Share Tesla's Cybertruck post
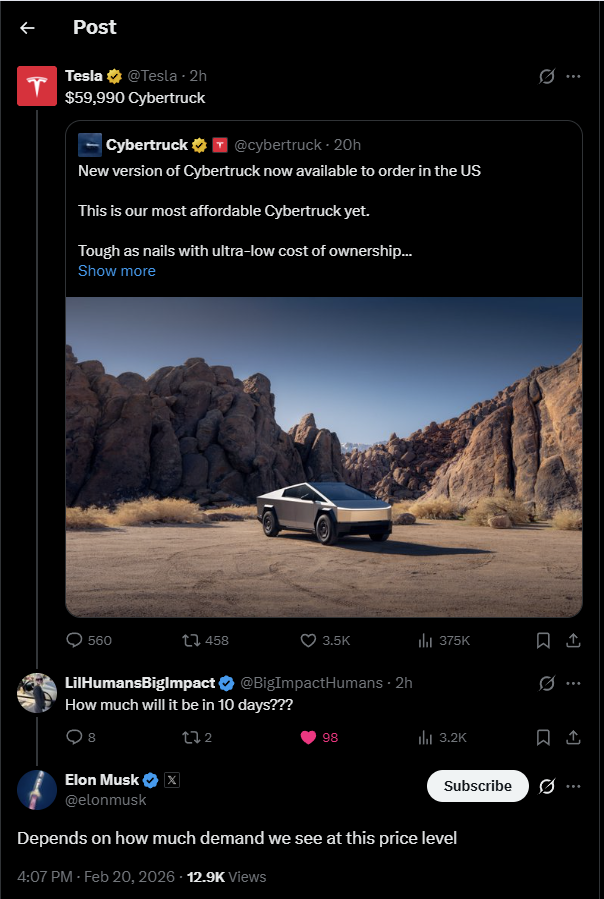Screen dimensions: 604x899 pyautogui.click(x=573, y=640)
